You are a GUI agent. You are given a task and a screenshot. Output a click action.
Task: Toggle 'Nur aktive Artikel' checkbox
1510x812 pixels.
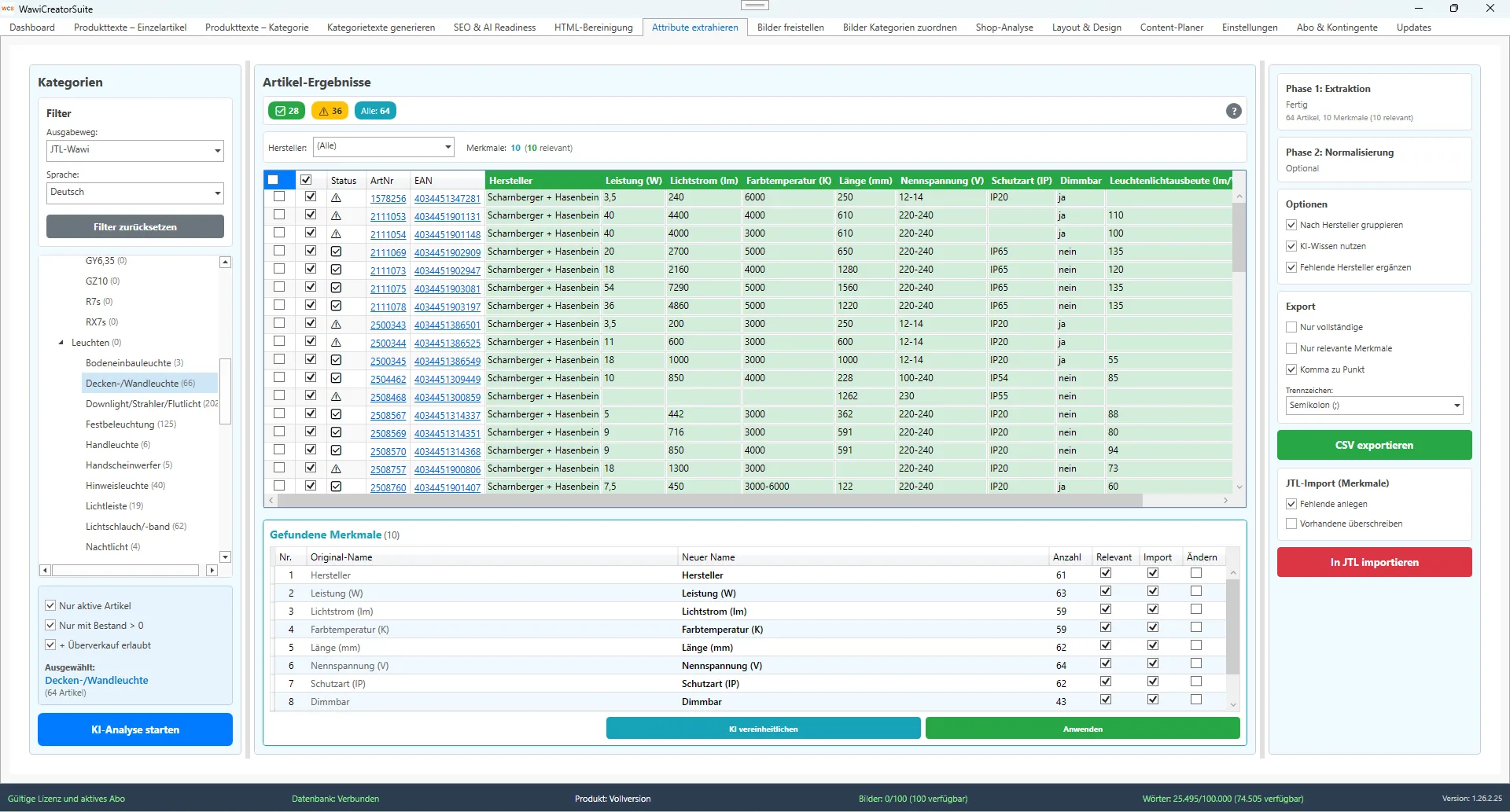(x=51, y=605)
